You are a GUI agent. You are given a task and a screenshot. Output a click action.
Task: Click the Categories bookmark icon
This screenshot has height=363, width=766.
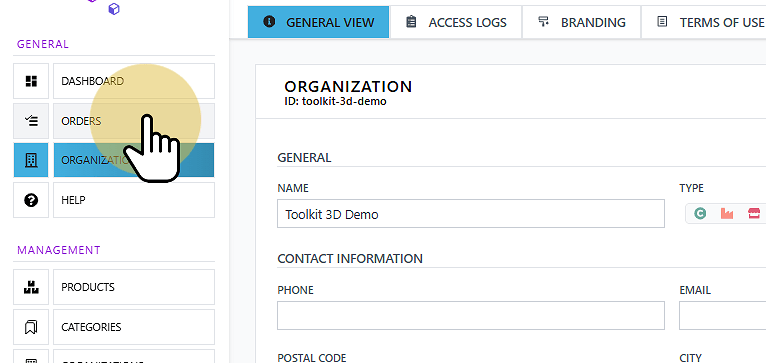point(31,327)
